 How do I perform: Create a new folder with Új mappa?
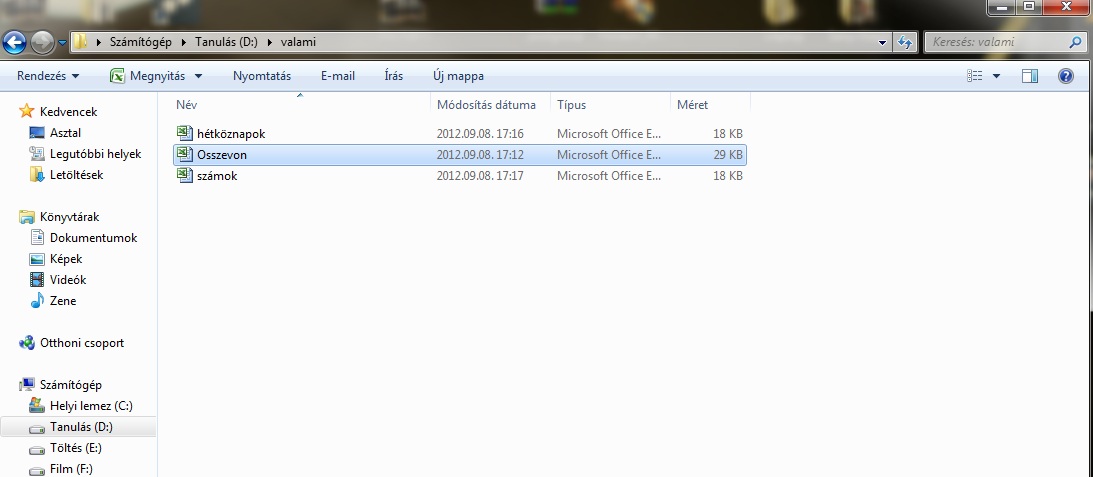458,76
